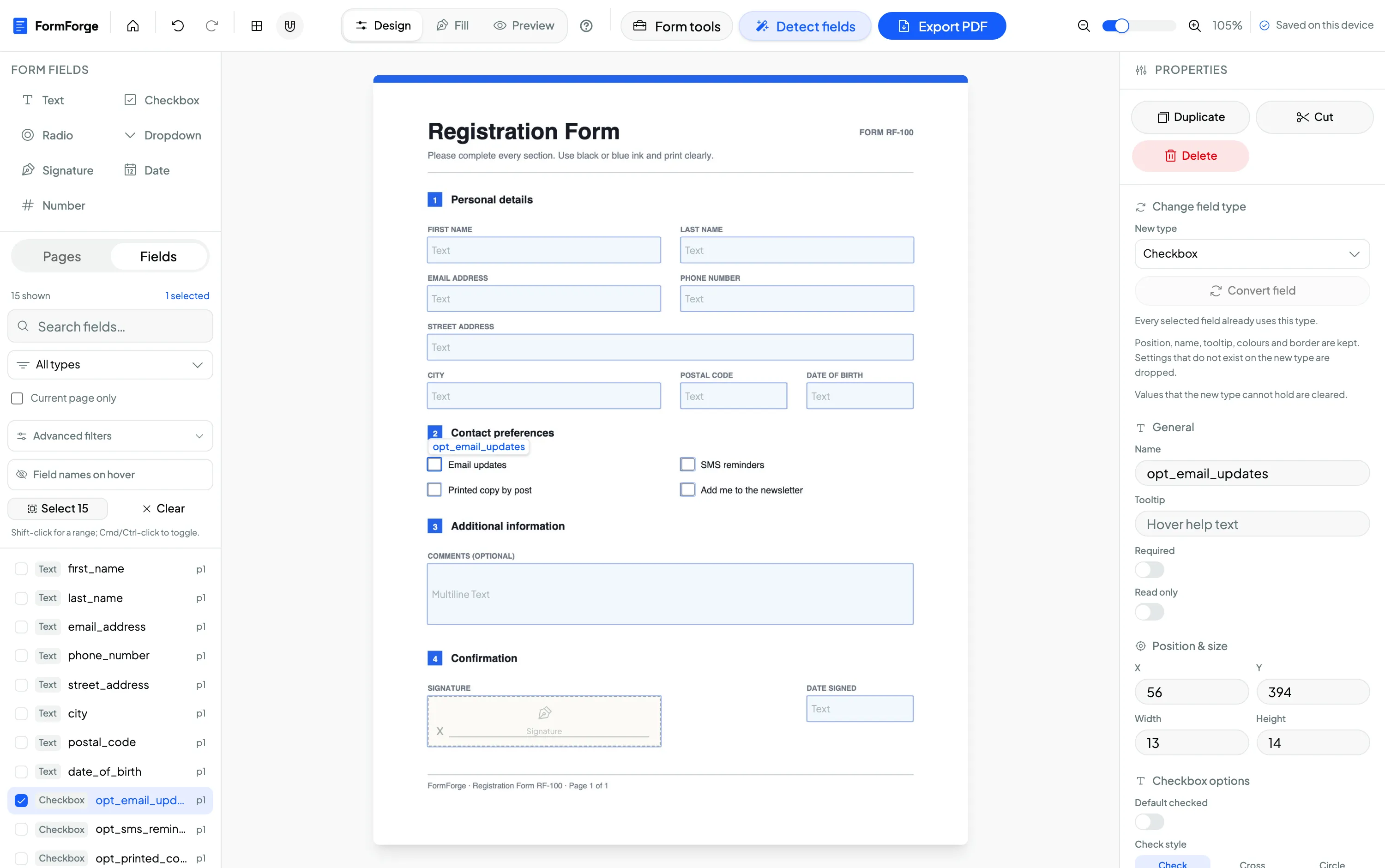Viewport: 1385px width, 868px height.
Task: Click the Search fields input
Action: click(110, 326)
